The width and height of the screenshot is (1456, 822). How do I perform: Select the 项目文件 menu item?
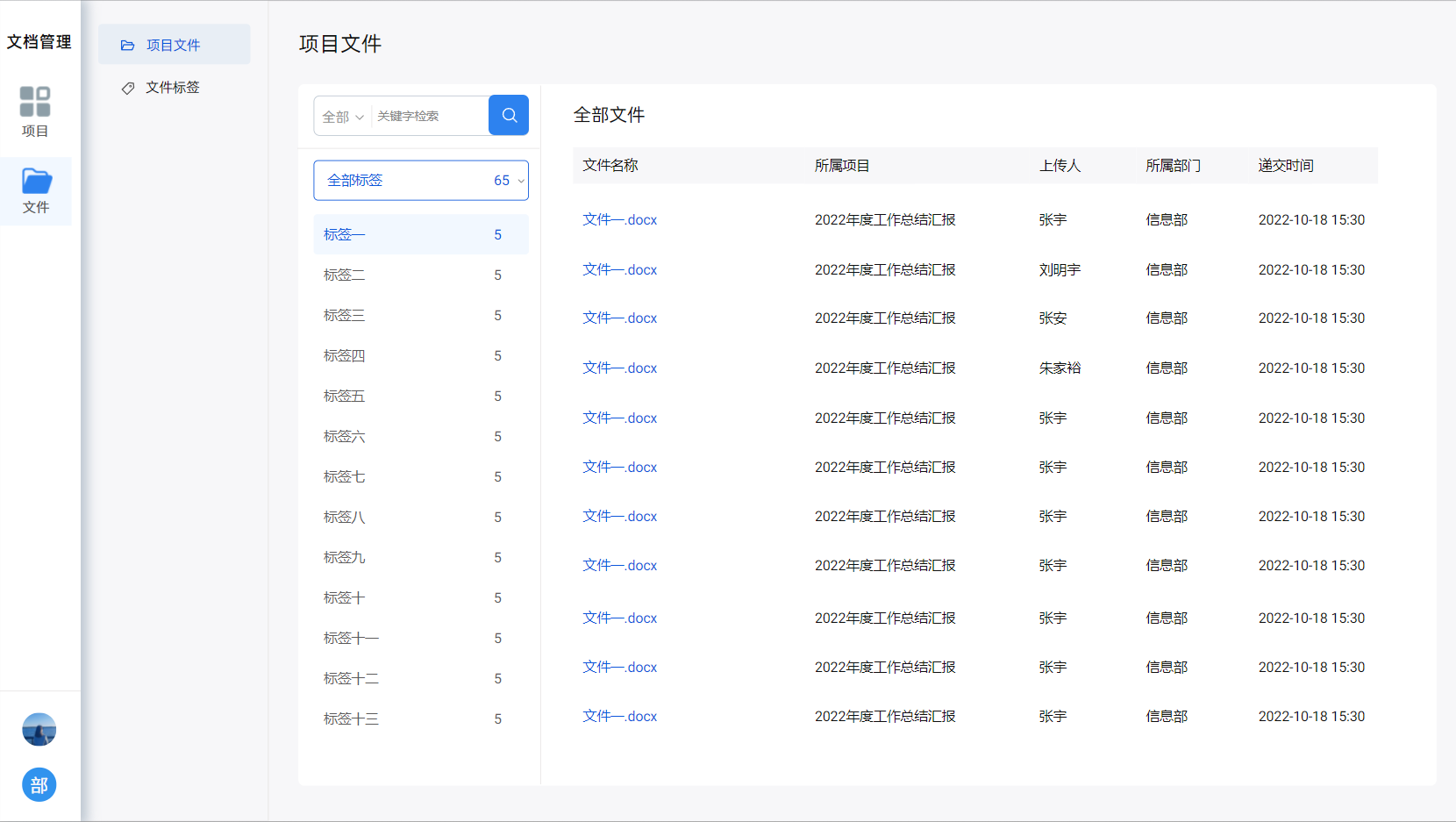pyautogui.click(x=174, y=45)
